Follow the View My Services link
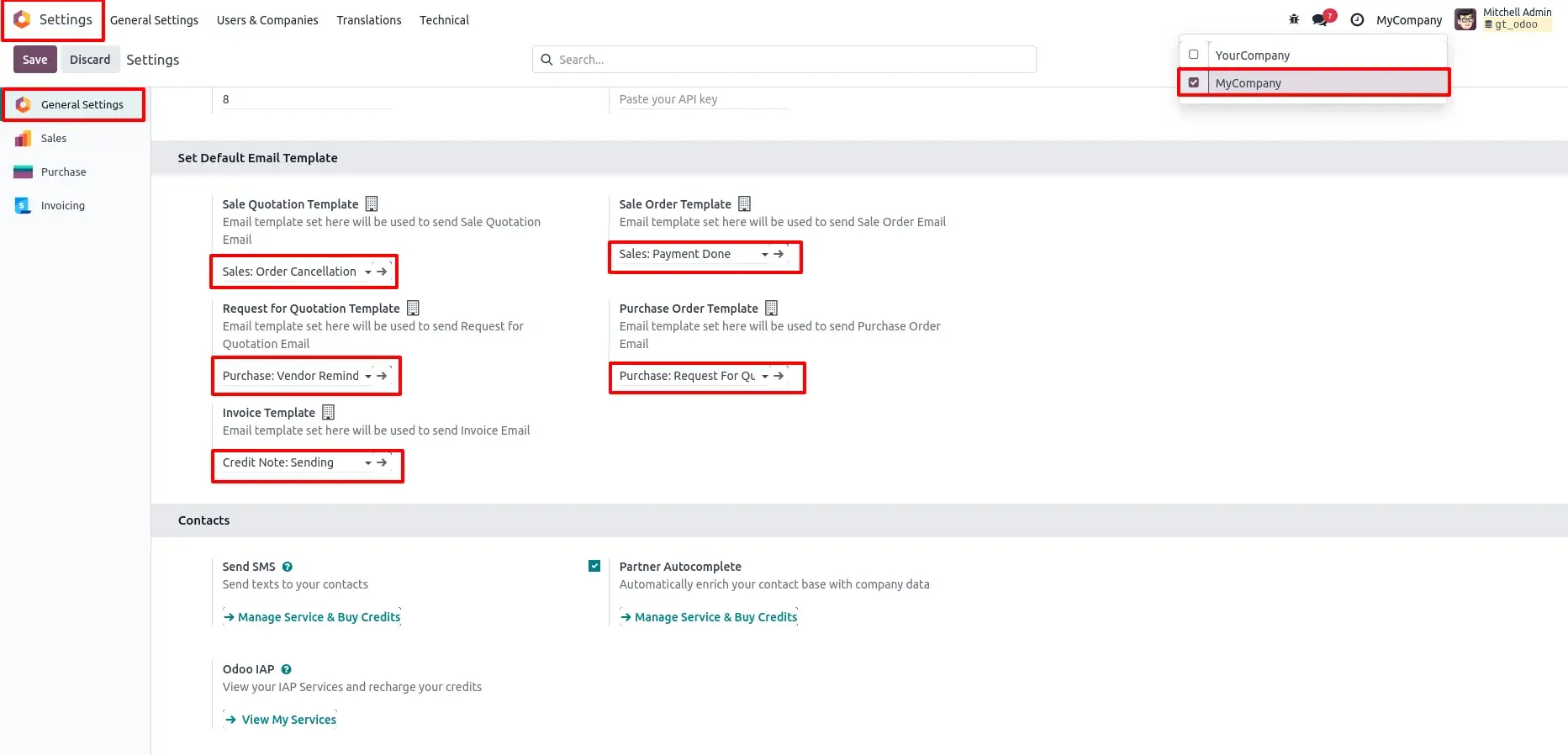The image size is (1568, 755). pos(281,720)
